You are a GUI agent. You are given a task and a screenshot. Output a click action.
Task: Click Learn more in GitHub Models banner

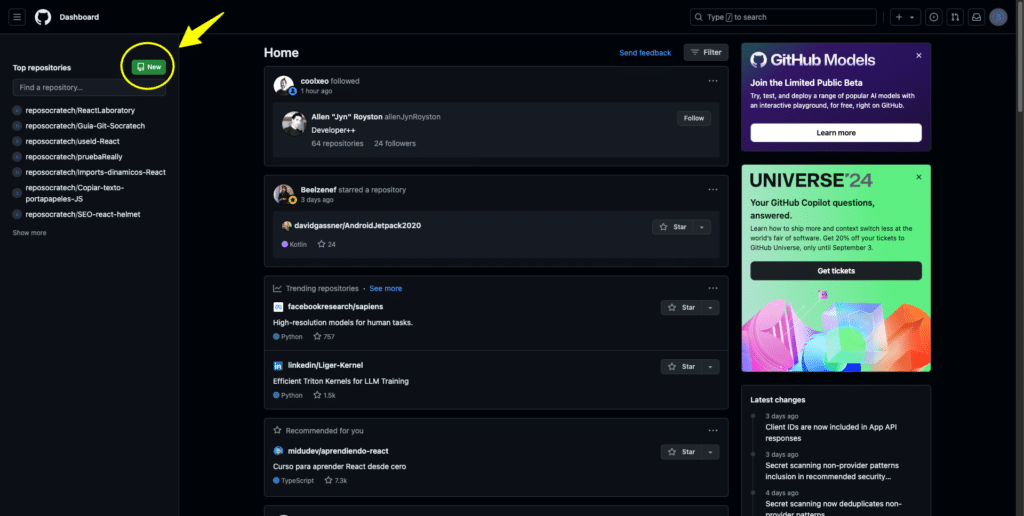pyautogui.click(x=836, y=133)
